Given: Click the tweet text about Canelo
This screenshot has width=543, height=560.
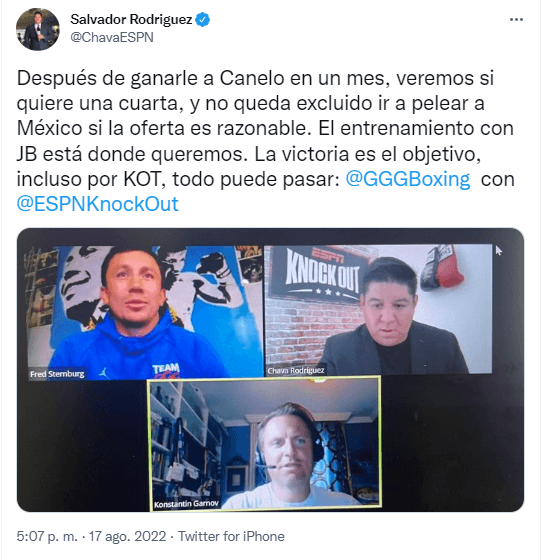Looking at the screenshot, I should tap(265, 141).
